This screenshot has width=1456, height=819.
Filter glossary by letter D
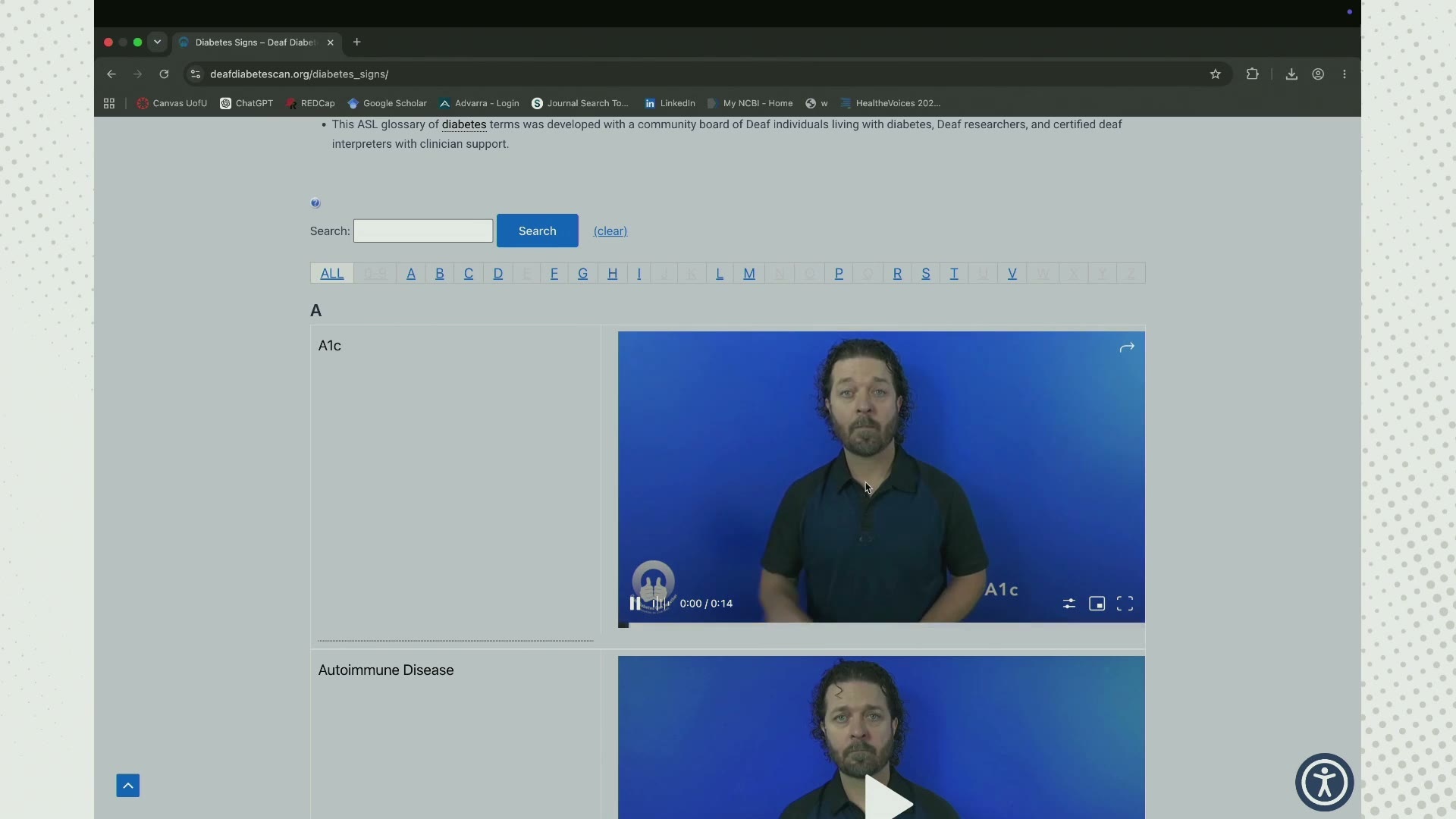[498, 274]
